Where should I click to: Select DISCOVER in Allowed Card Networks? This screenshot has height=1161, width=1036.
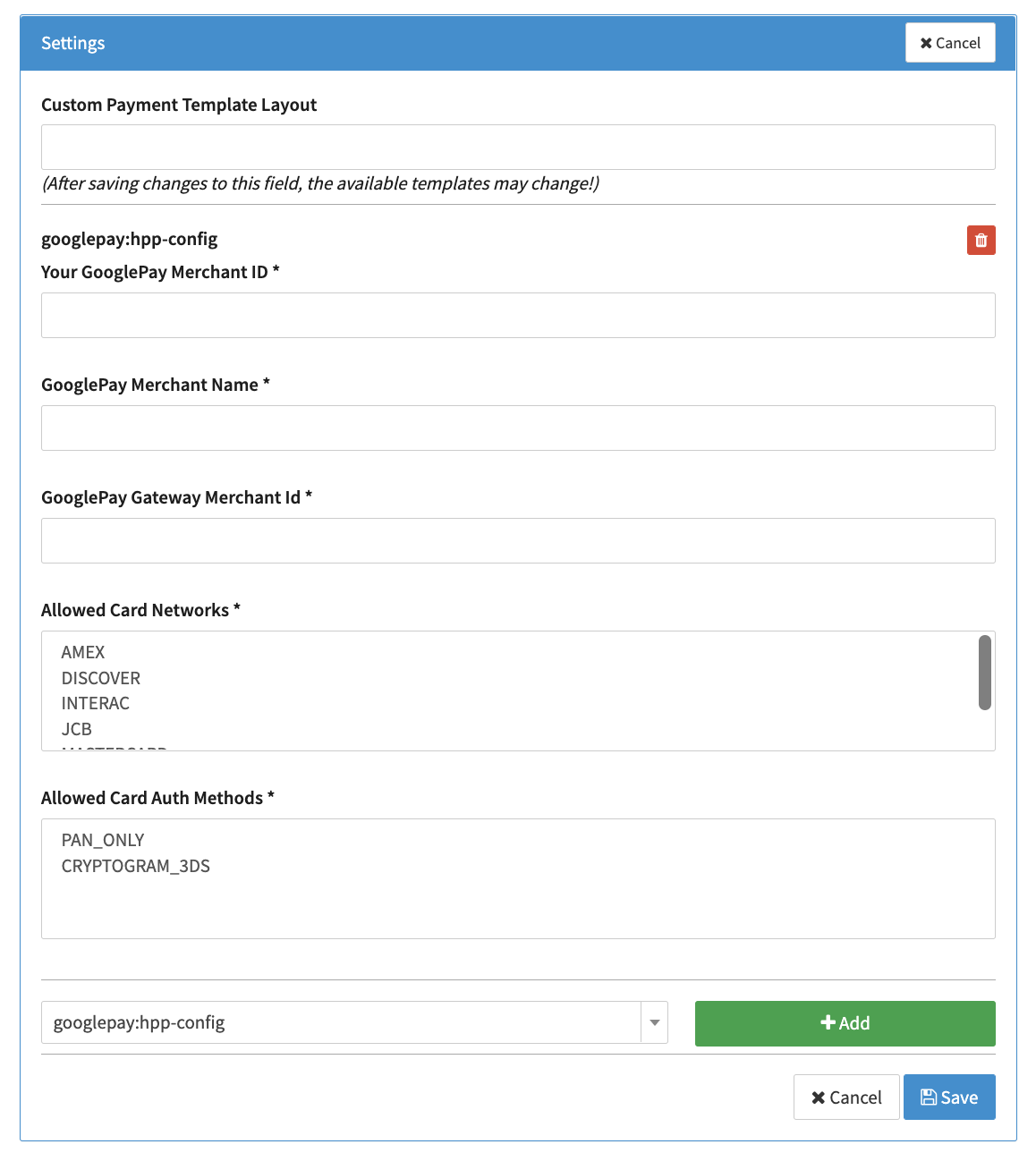pyautogui.click(x=101, y=678)
